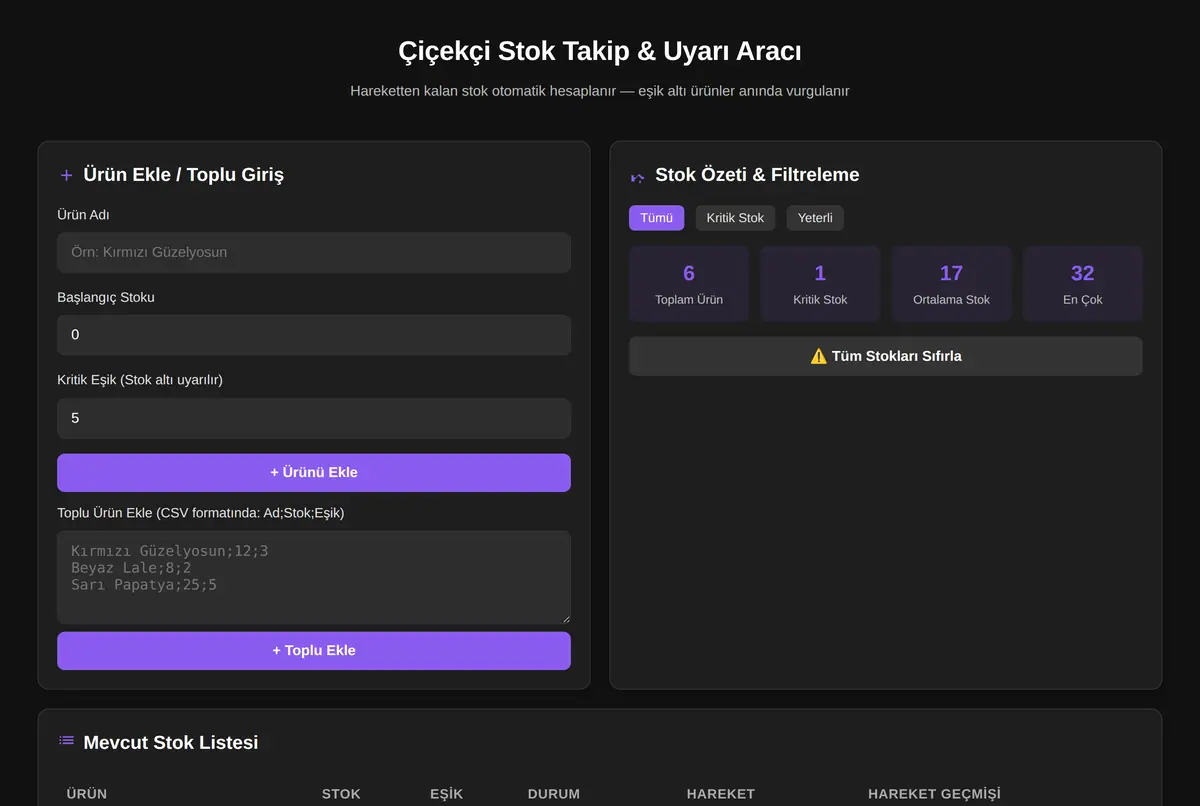Viewport: 1200px width, 806px height.
Task: Select the Tümü filter tab
Action: 657,218
